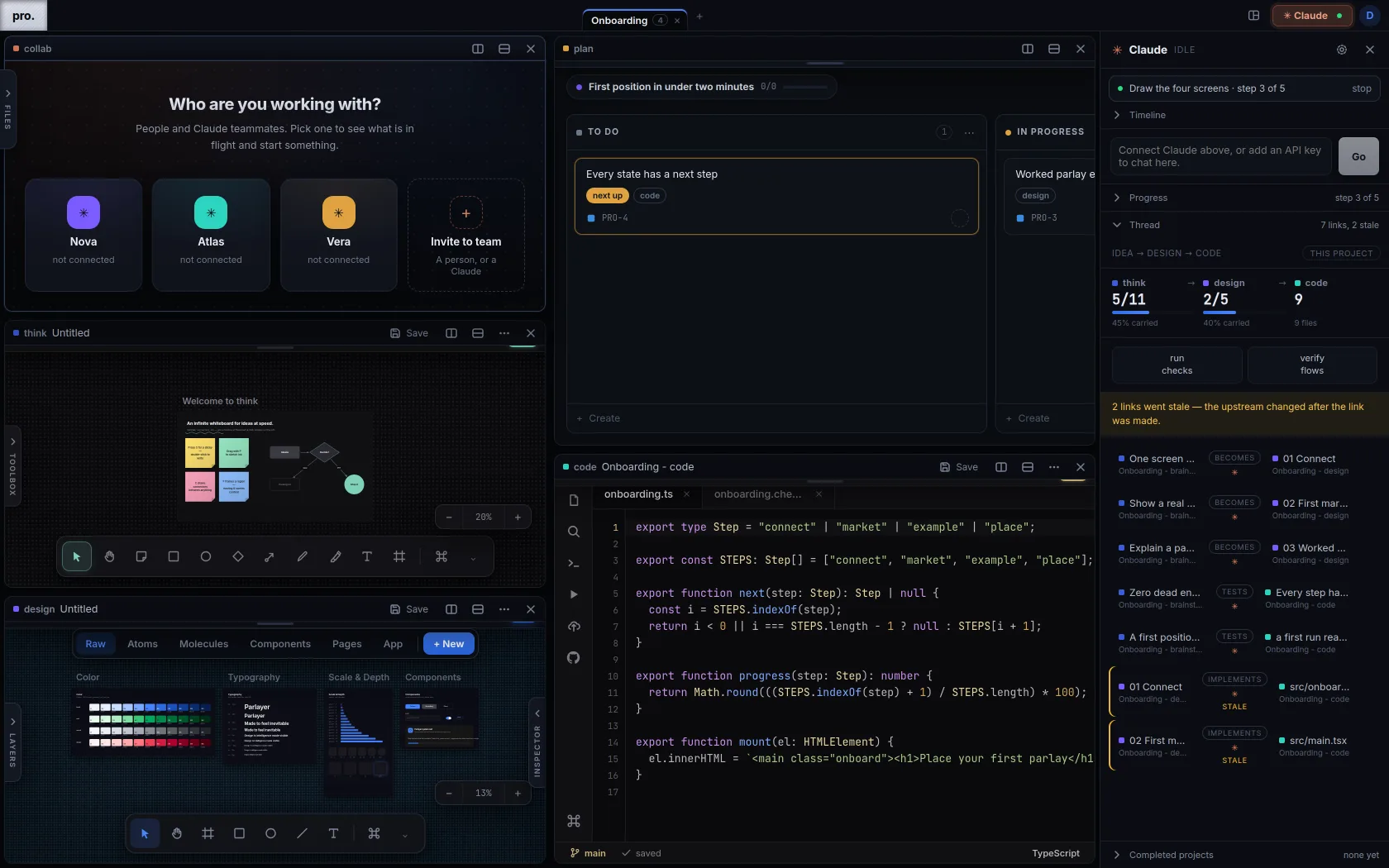Toggle THIS PROJECT filter in Thread

(x=1341, y=254)
